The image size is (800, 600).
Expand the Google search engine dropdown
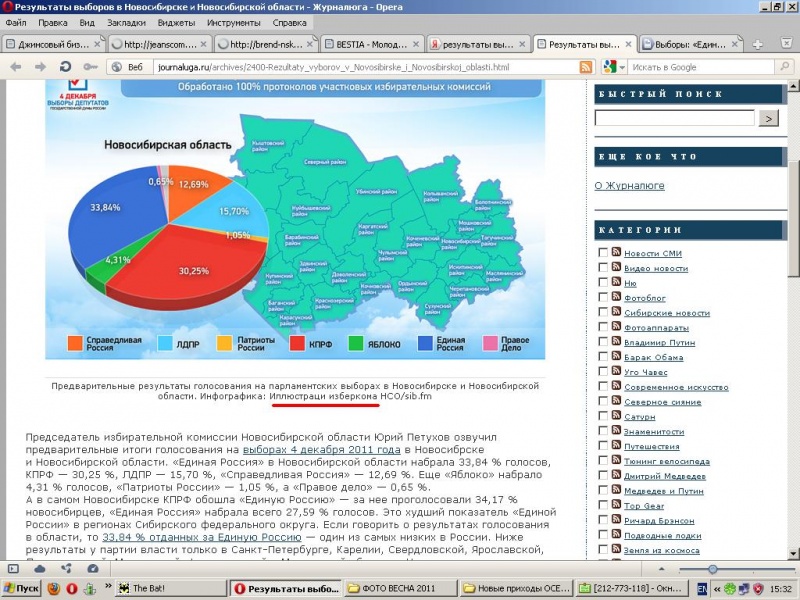[x=622, y=67]
